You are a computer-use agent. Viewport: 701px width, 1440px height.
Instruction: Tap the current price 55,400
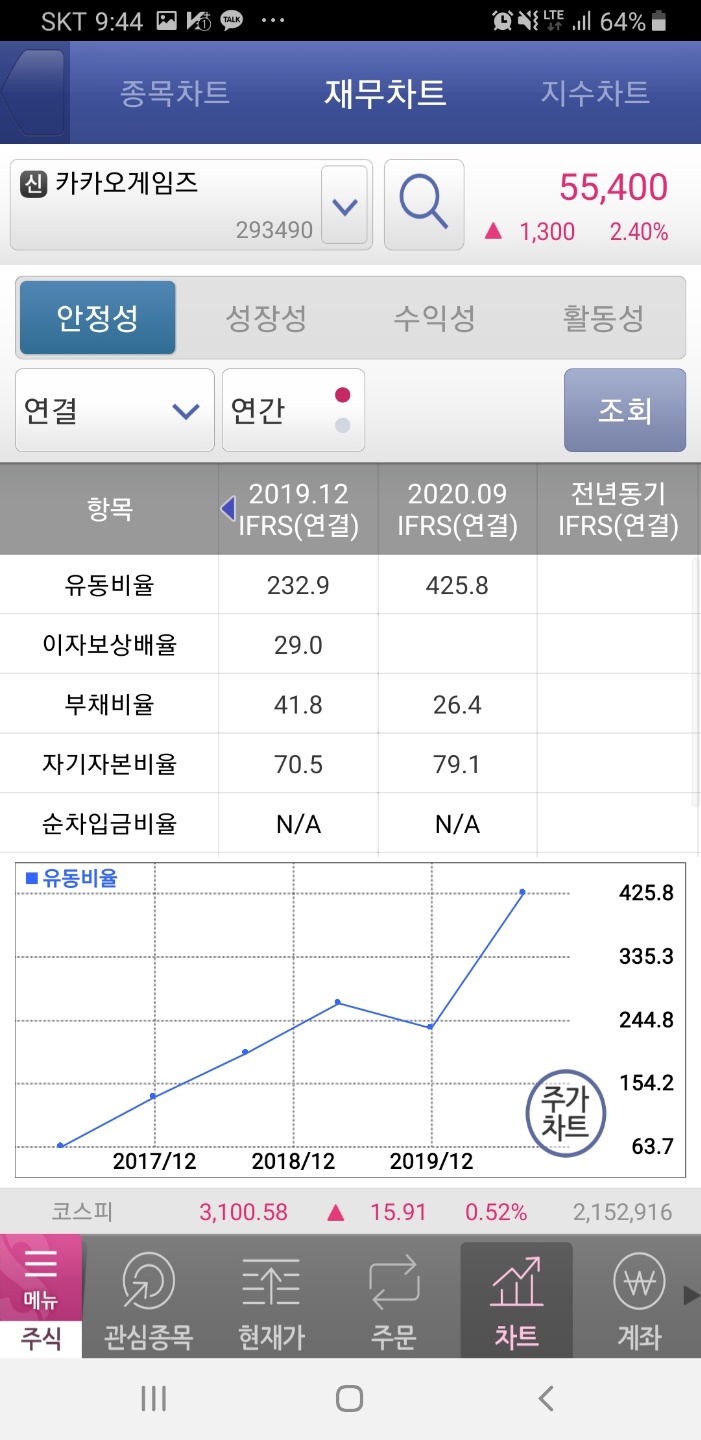click(613, 187)
